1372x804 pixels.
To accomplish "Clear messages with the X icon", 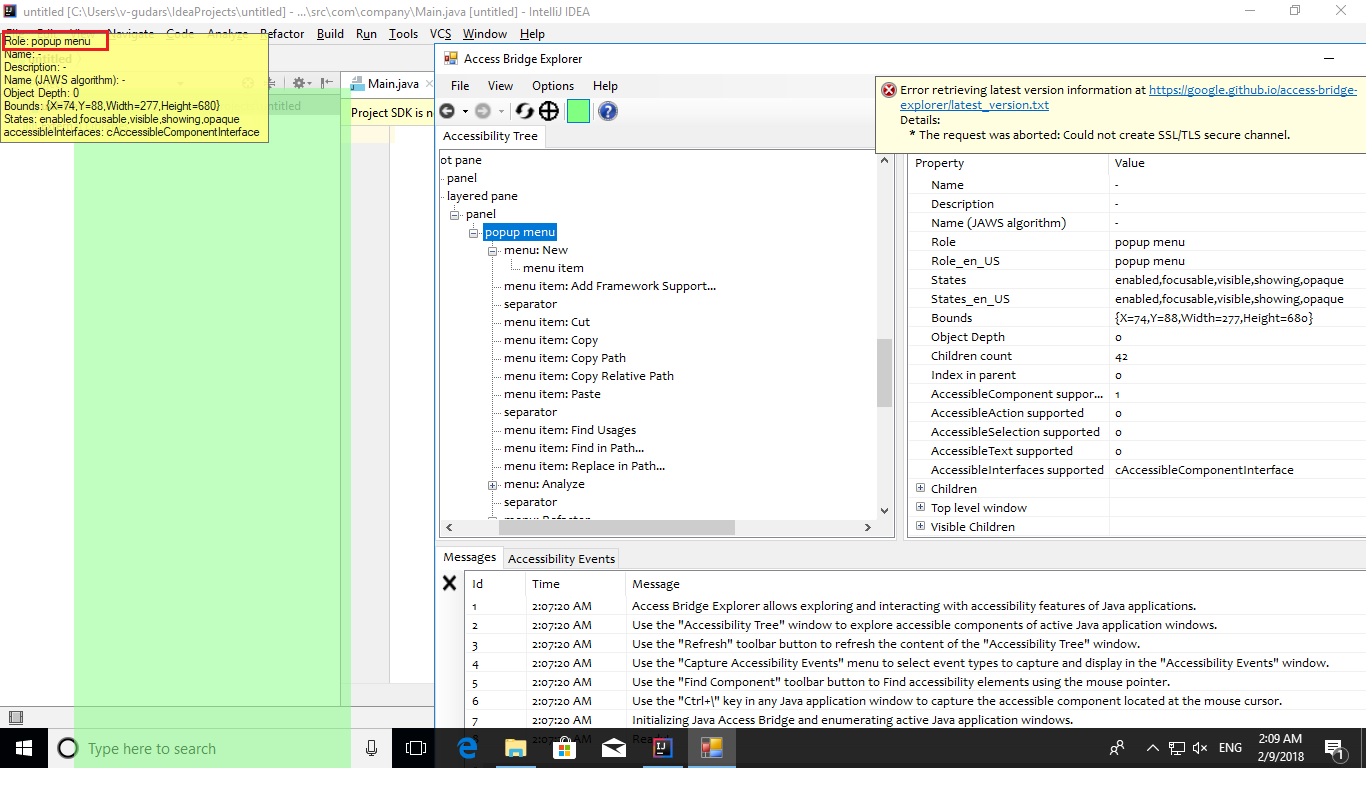I will point(449,583).
